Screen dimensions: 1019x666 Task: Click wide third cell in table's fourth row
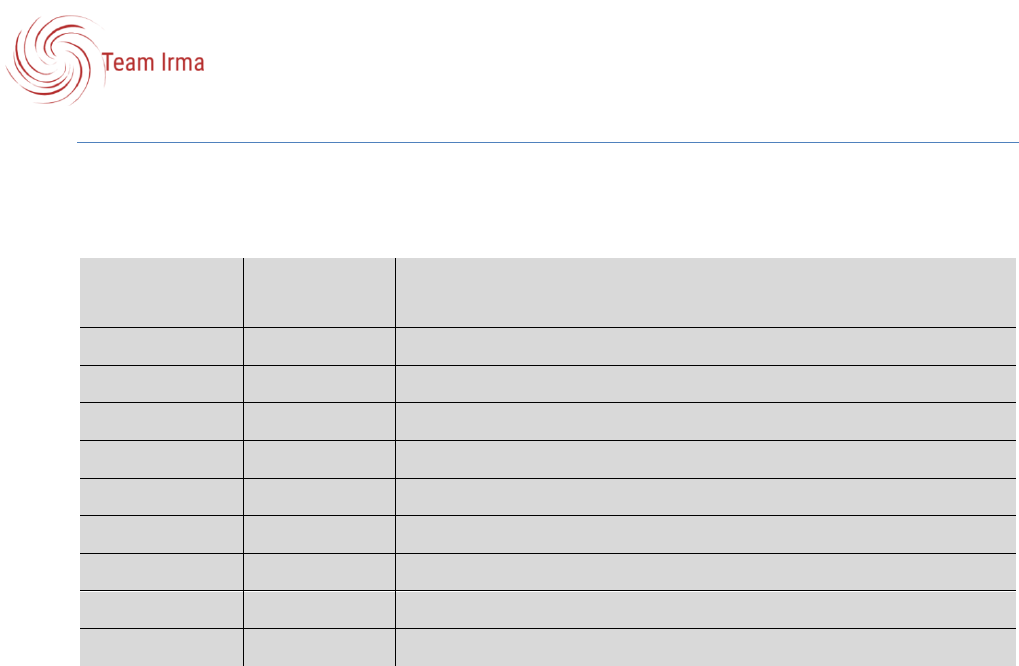click(x=705, y=421)
